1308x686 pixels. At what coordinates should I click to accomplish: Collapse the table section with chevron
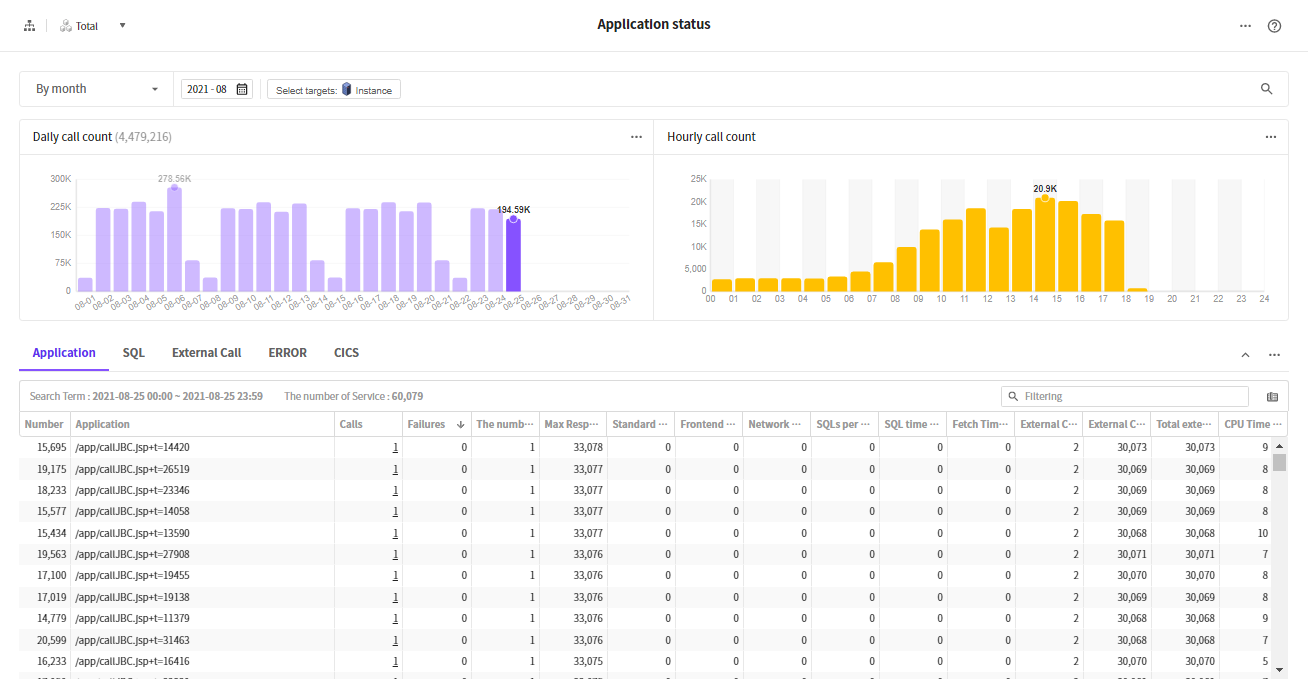tap(1245, 355)
